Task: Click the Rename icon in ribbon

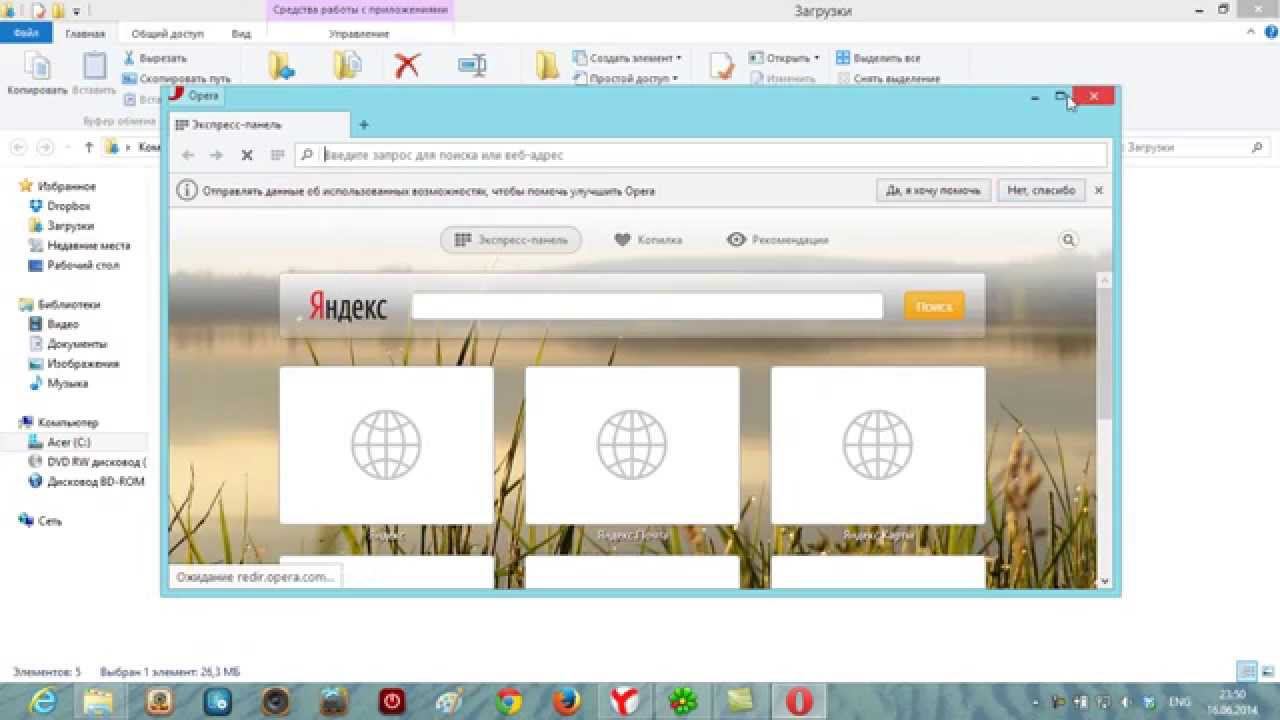Action: point(472,66)
